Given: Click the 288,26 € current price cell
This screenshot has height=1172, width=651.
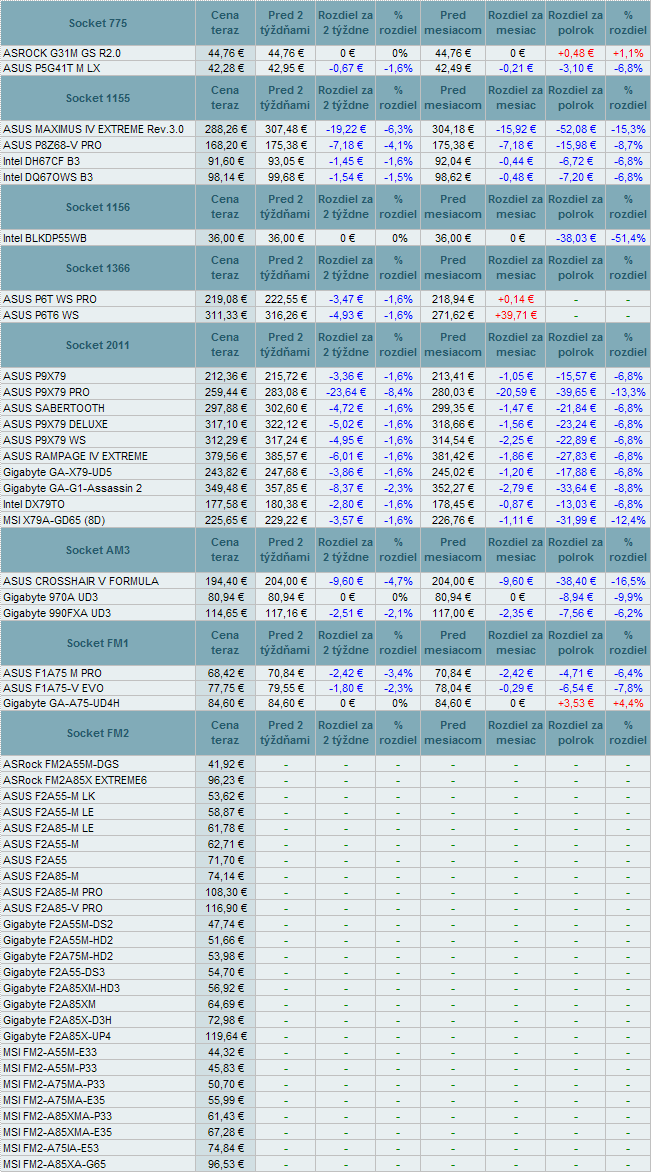Looking at the screenshot, I should coord(225,129).
